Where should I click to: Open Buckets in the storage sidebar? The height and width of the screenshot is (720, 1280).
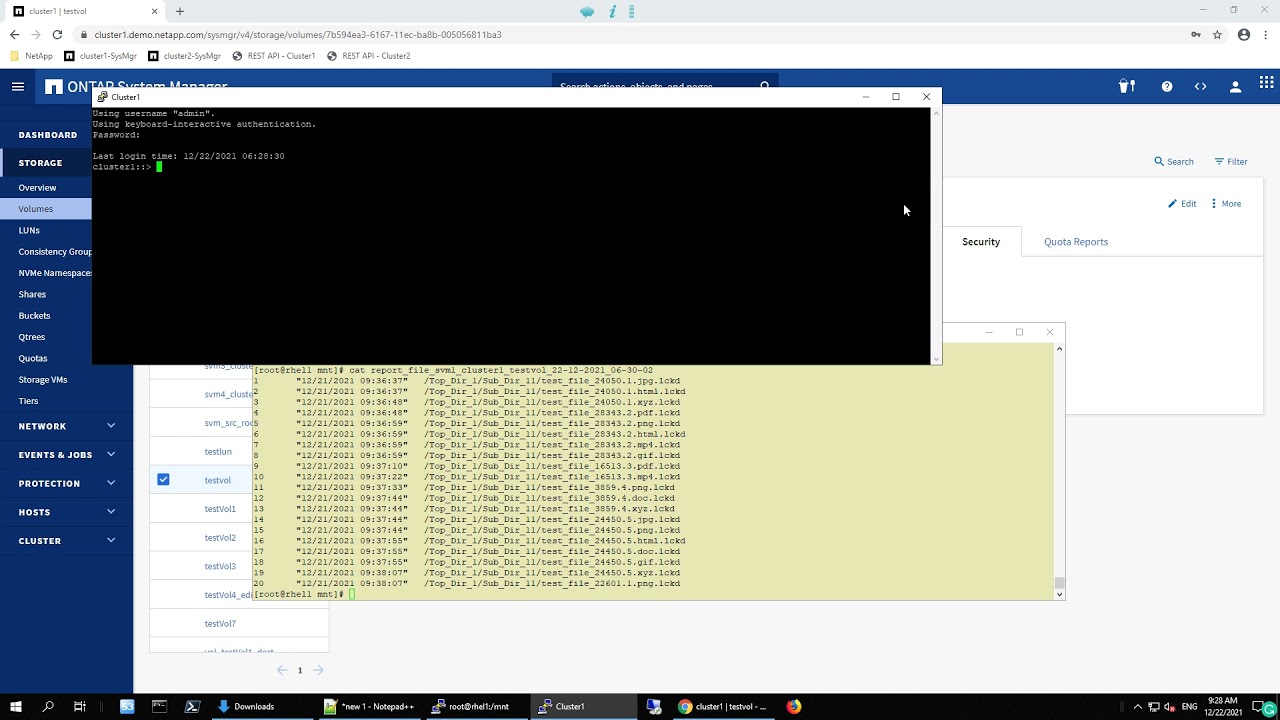(x=34, y=316)
